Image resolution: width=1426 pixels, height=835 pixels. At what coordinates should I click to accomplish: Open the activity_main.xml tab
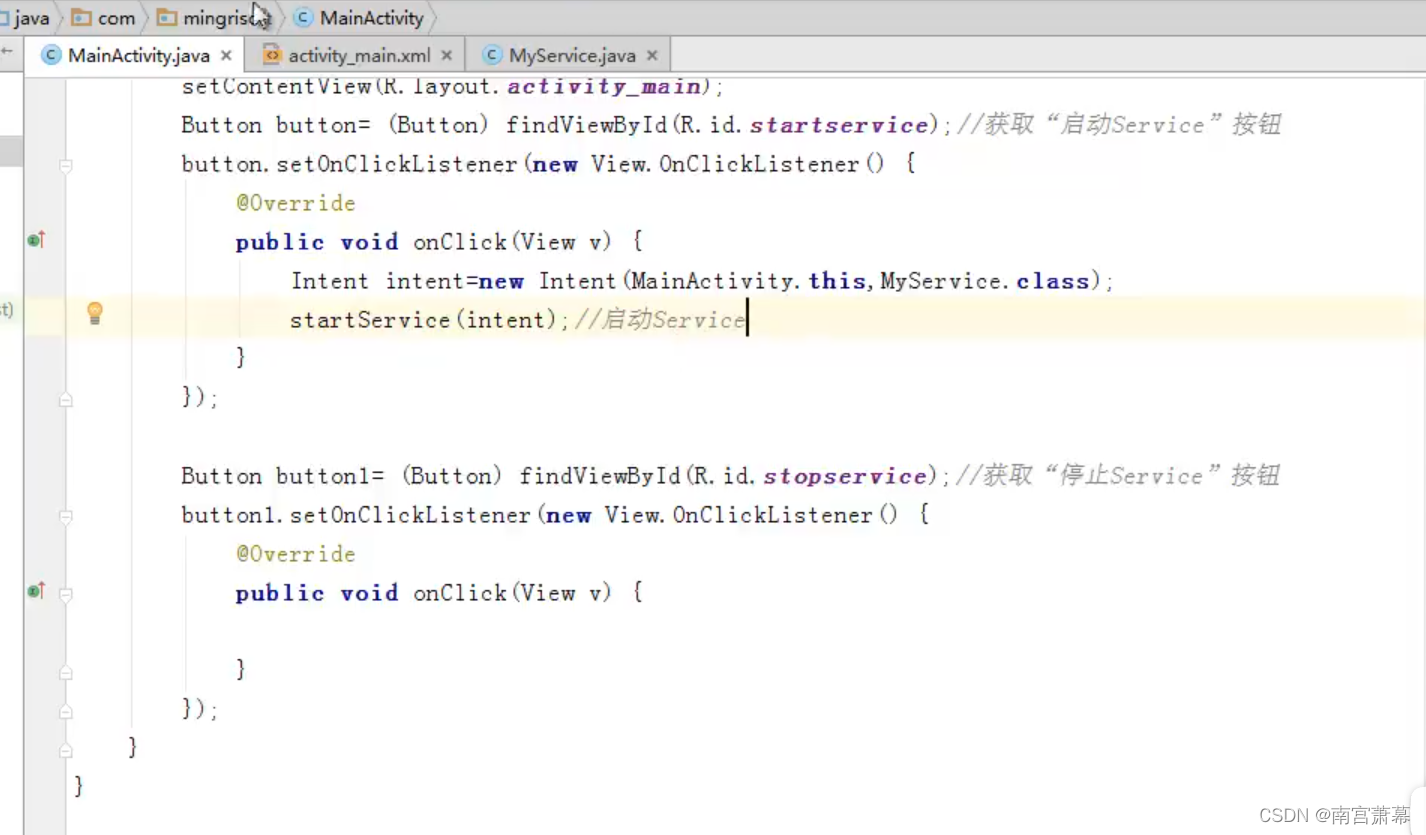(x=359, y=55)
